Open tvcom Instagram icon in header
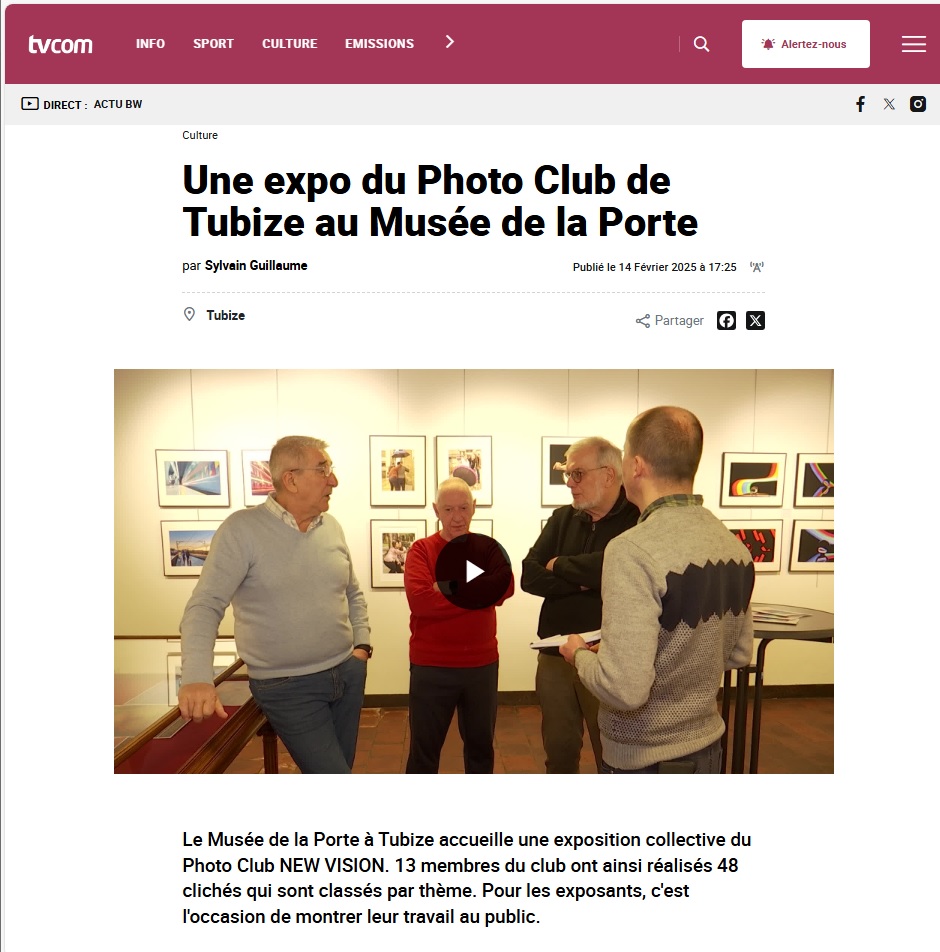Screen dimensions: 940x952 [x=918, y=104]
